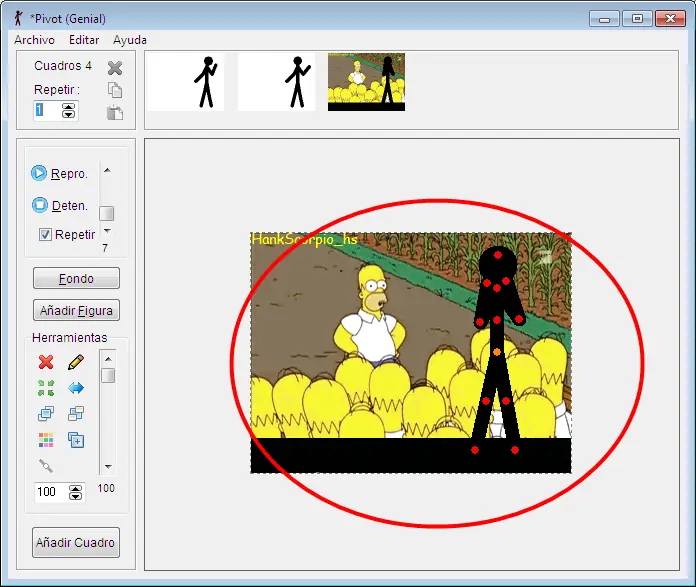Stop animation with Deten. button

tap(60, 205)
